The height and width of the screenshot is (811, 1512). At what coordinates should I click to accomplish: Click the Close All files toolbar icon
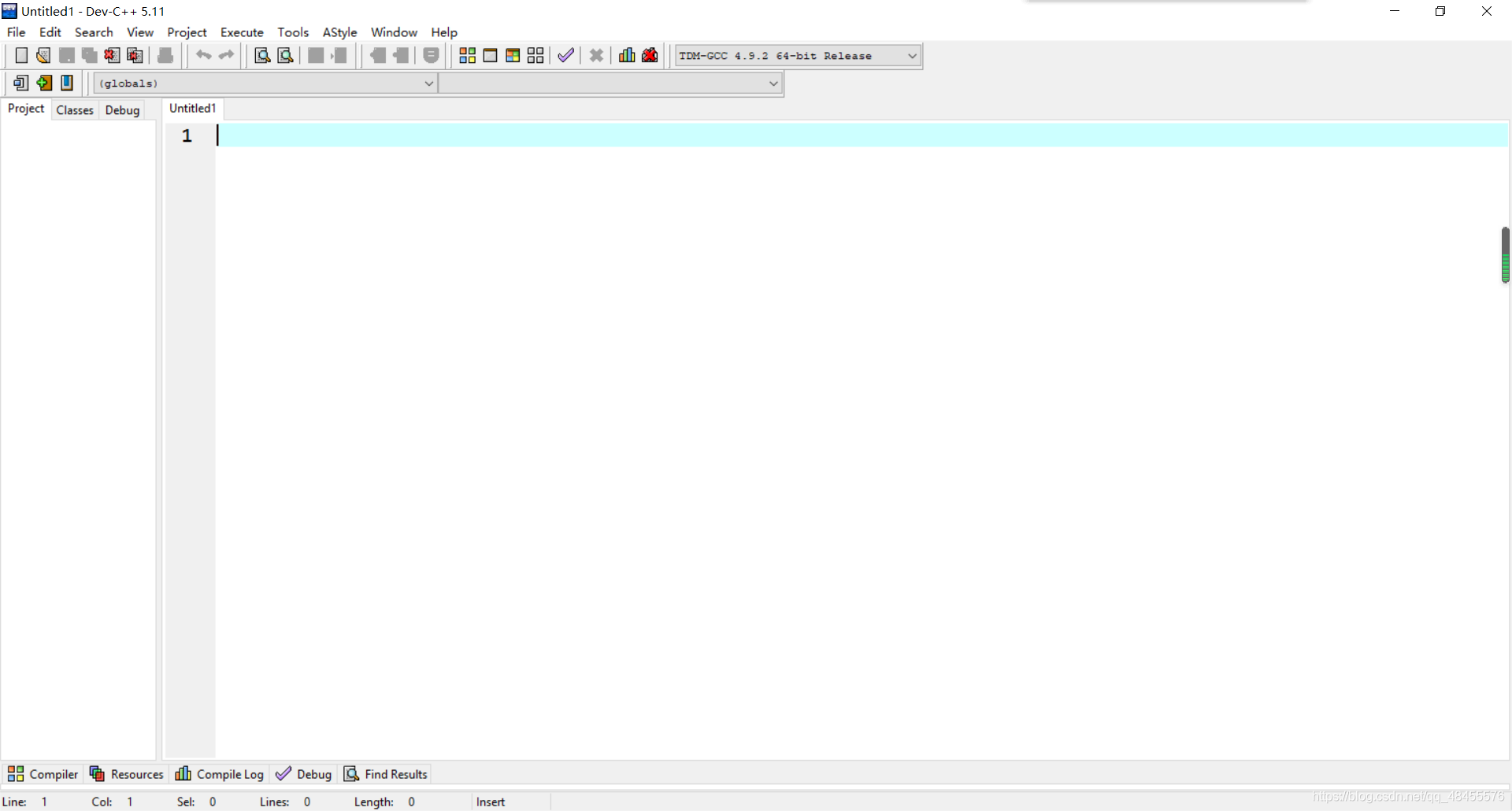pos(135,55)
